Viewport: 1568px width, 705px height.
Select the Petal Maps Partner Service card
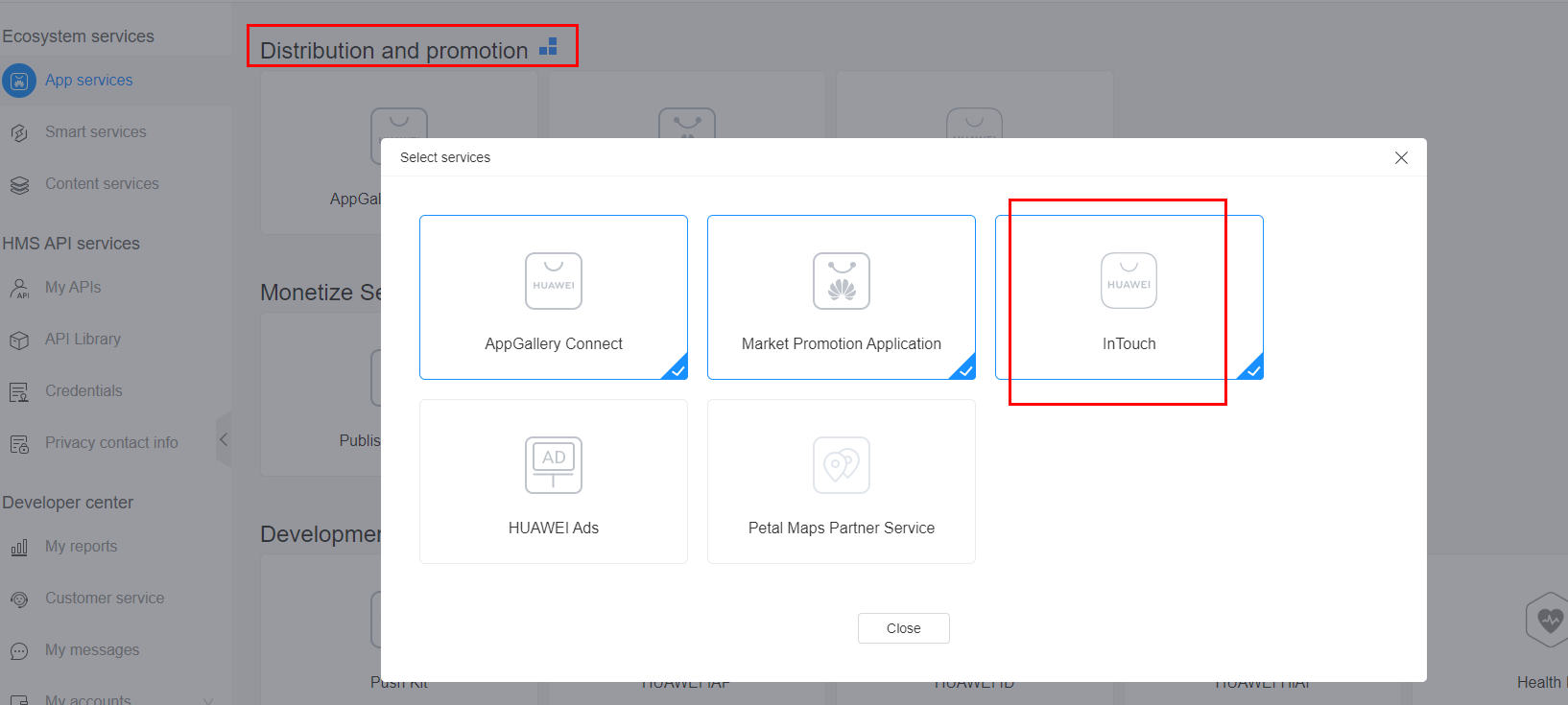[x=842, y=482]
